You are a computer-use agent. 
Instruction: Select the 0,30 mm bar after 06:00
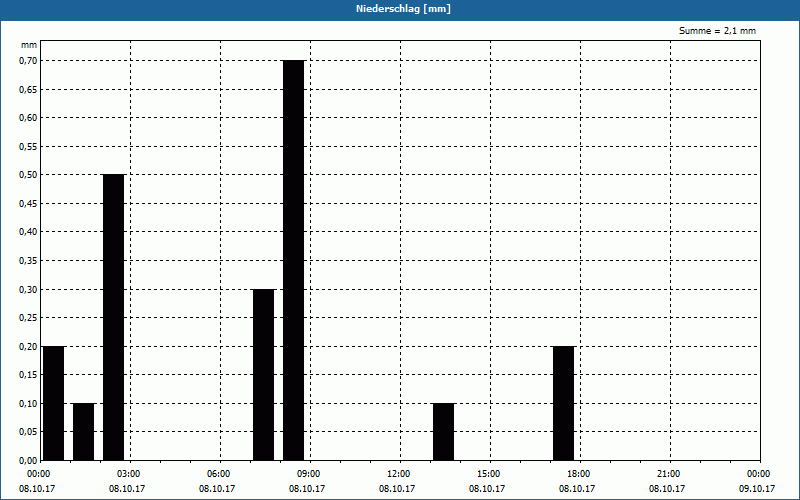point(264,374)
